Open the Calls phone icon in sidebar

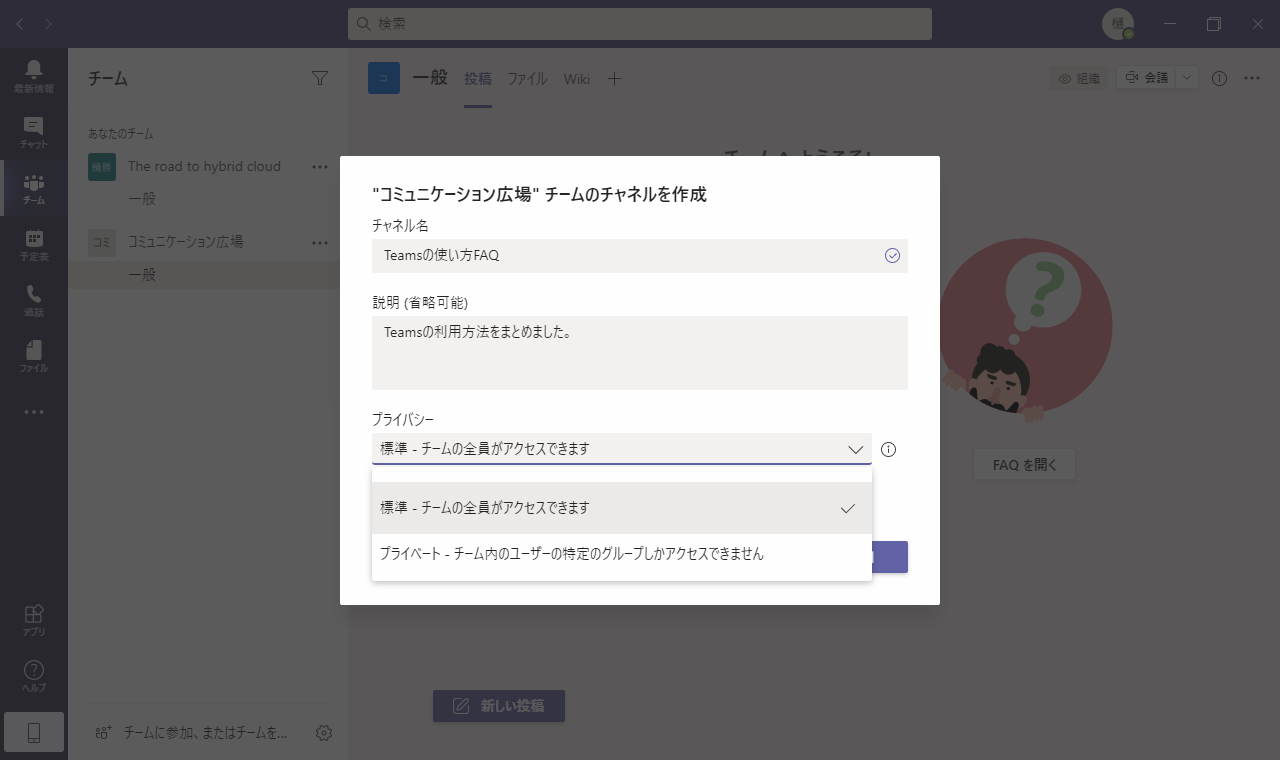pyautogui.click(x=34, y=300)
